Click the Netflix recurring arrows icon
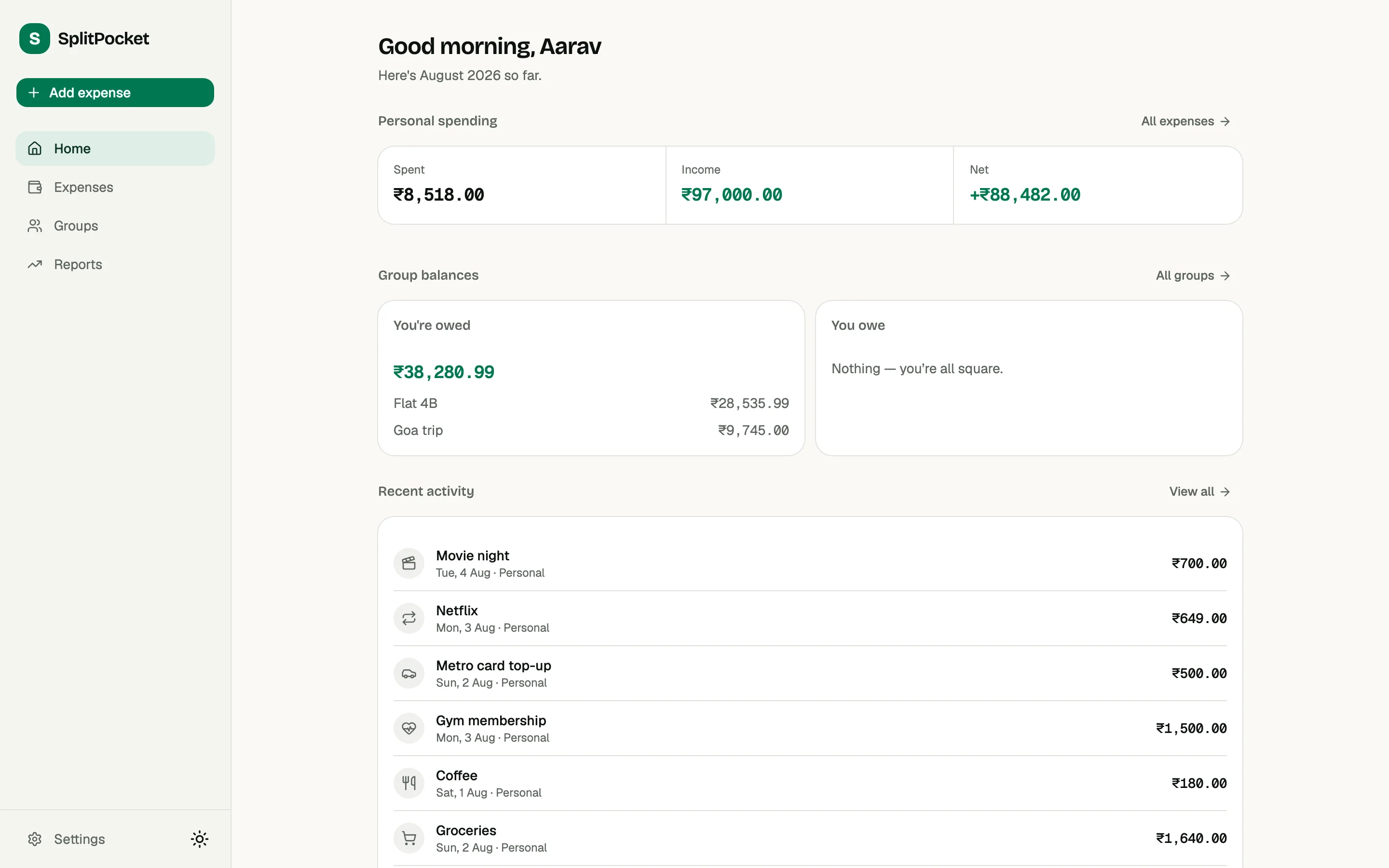Screen dimensions: 1389x868 pyautogui.click(x=409, y=618)
